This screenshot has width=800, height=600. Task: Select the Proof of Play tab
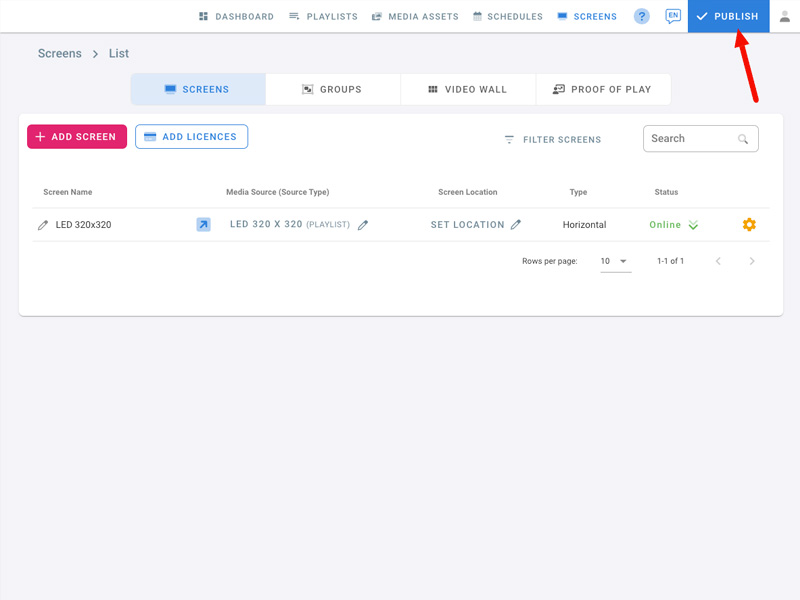click(602, 89)
